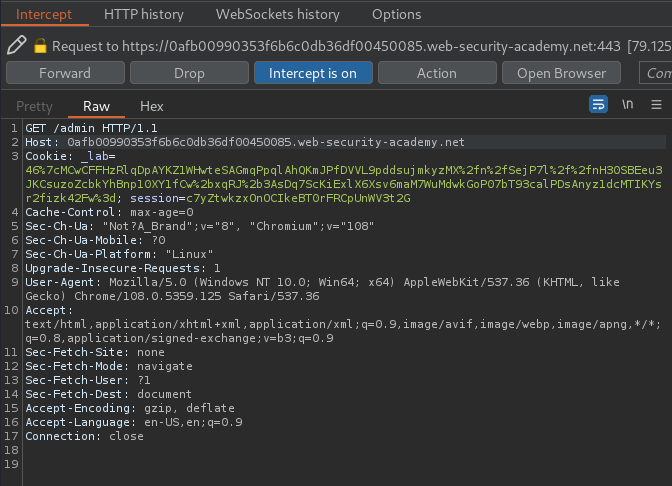Toggle the \n non-printable characters button

click(x=627, y=104)
